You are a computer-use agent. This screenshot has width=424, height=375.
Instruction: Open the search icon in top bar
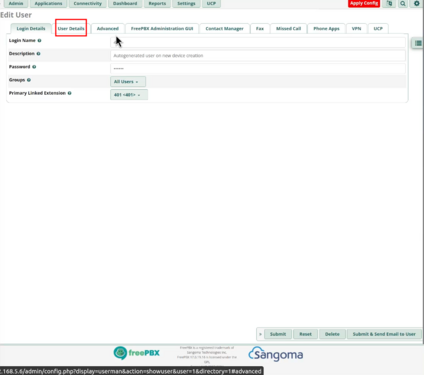coord(403,4)
